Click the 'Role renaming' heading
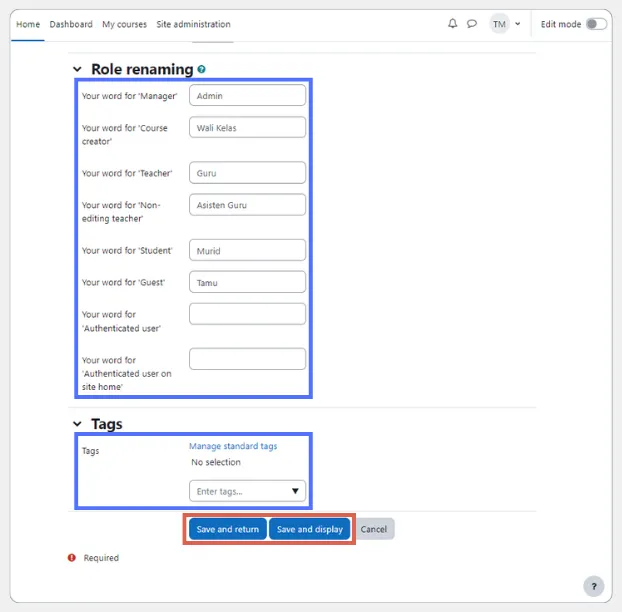 coord(142,69)
